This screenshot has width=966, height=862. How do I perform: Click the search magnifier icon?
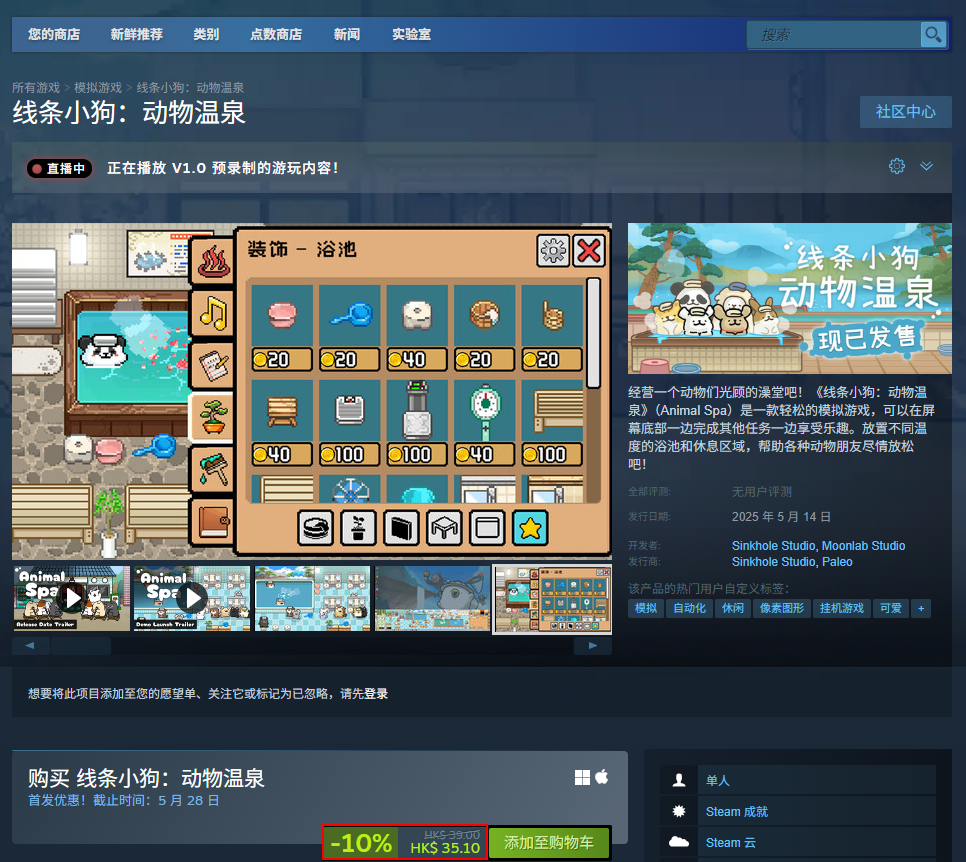(932, 34)
